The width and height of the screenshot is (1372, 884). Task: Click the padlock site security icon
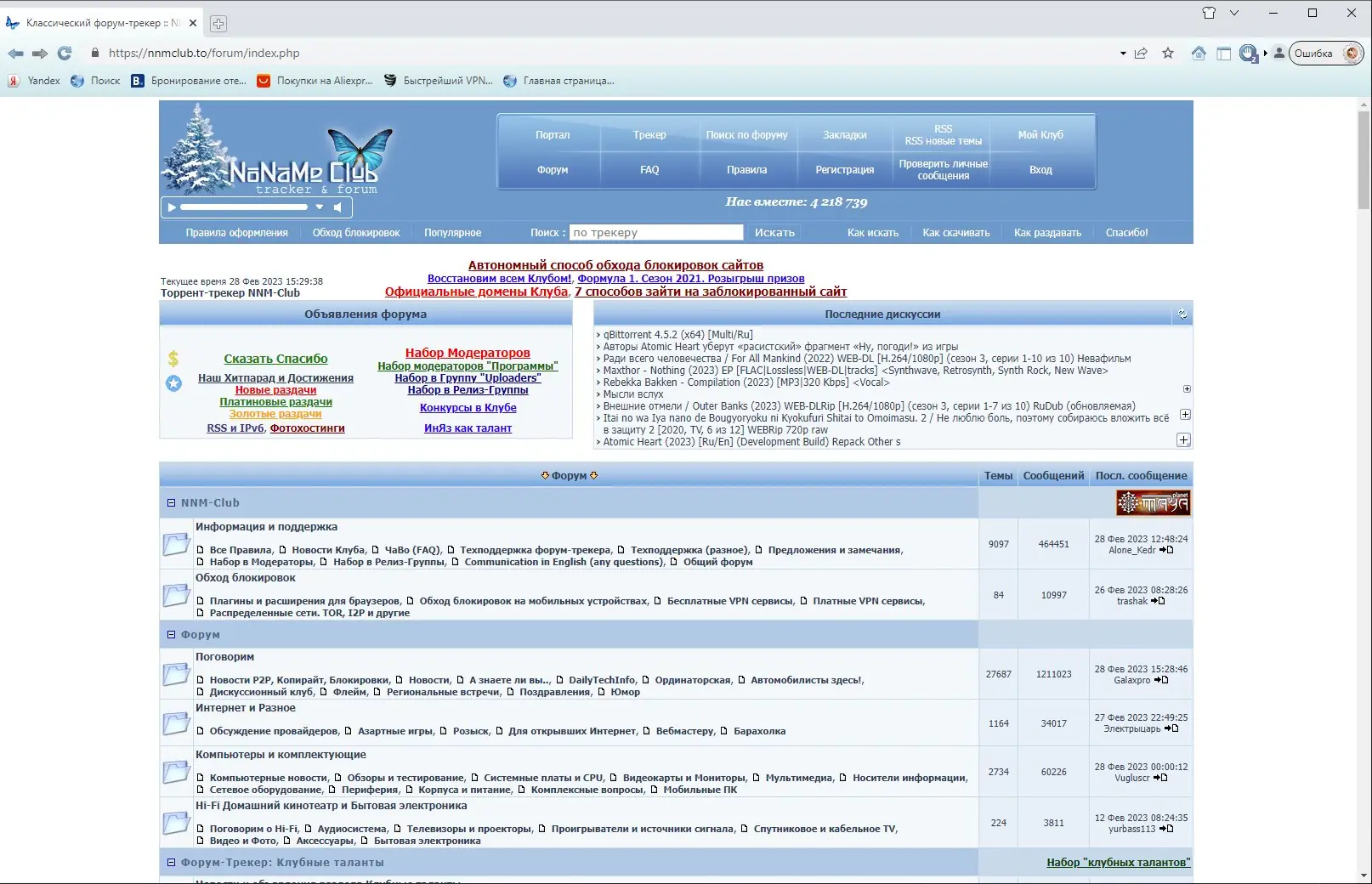[95, 53]
